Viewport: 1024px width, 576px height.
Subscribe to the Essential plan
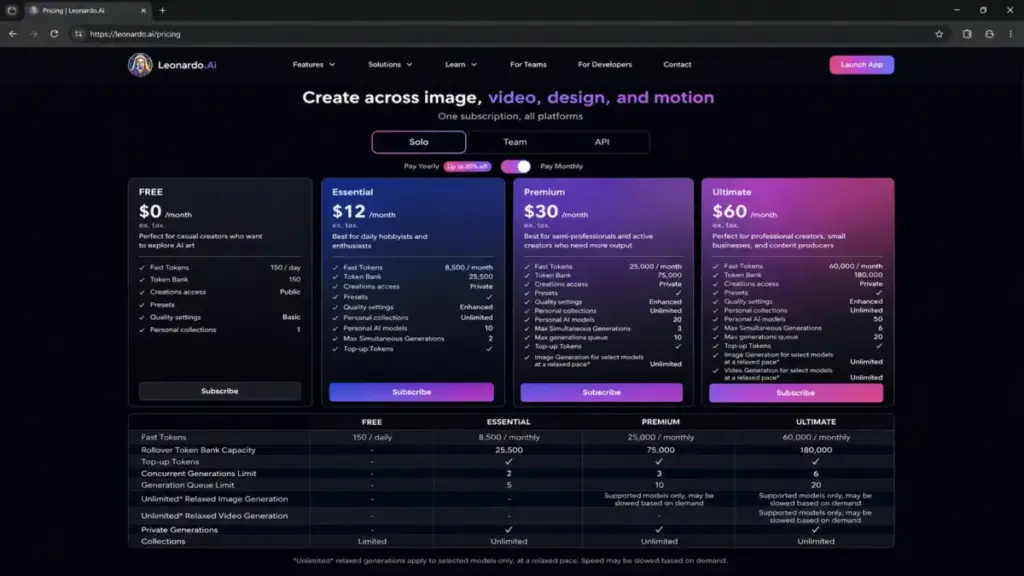tap(411, 392)
